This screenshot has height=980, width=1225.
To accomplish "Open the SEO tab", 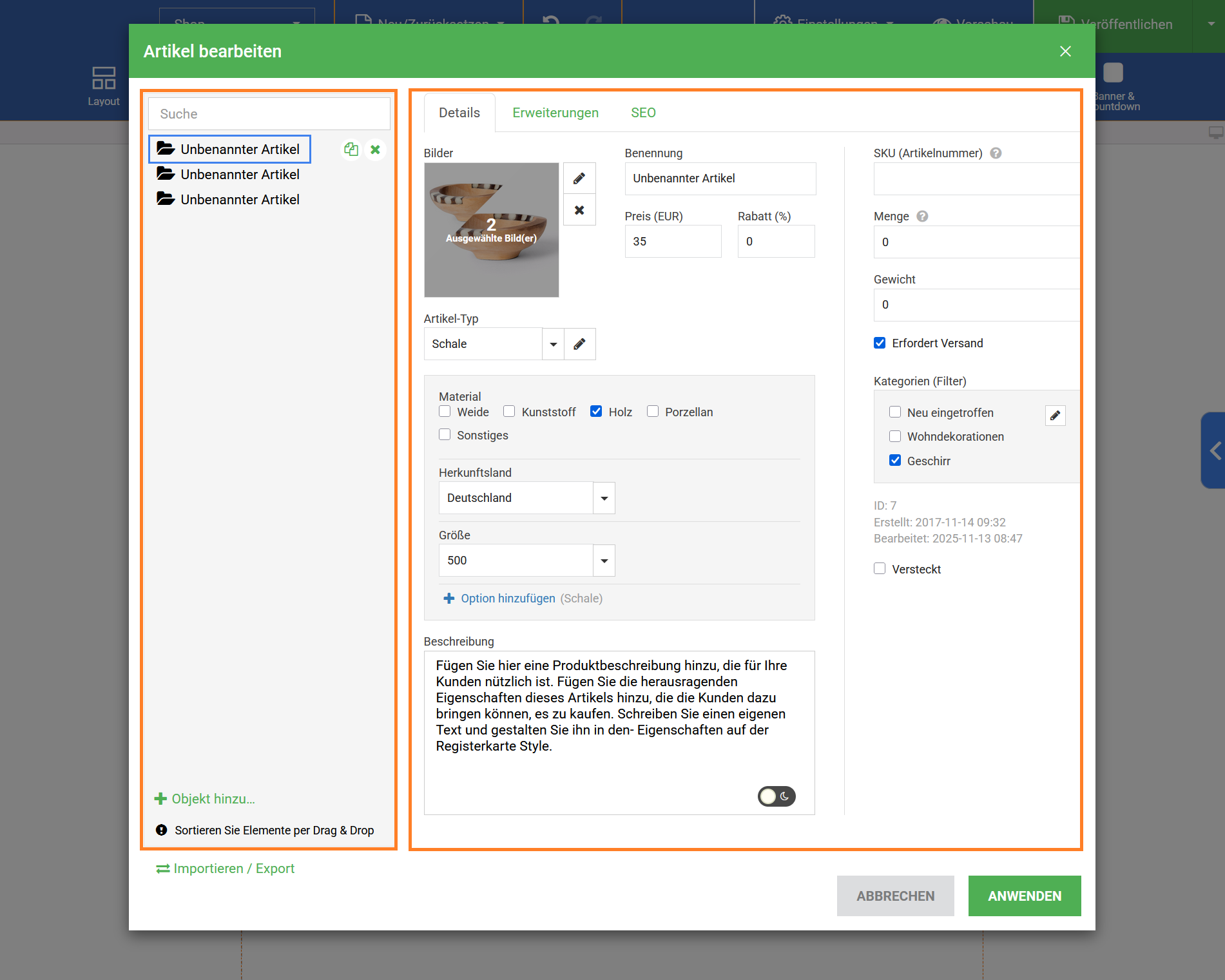I will 642,113.
